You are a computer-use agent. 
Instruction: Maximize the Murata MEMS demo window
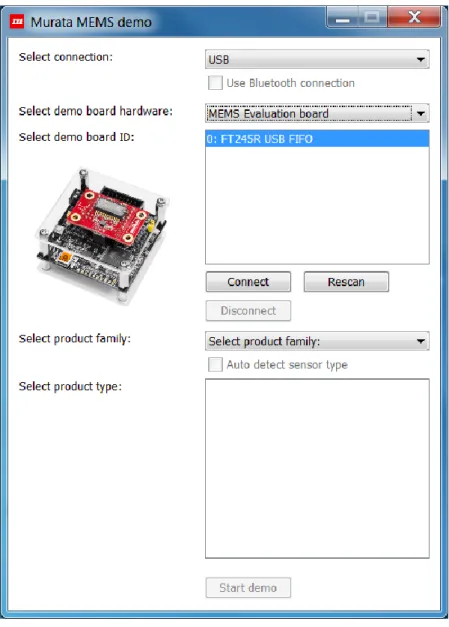pyautogui.click(x=372, y=18)
